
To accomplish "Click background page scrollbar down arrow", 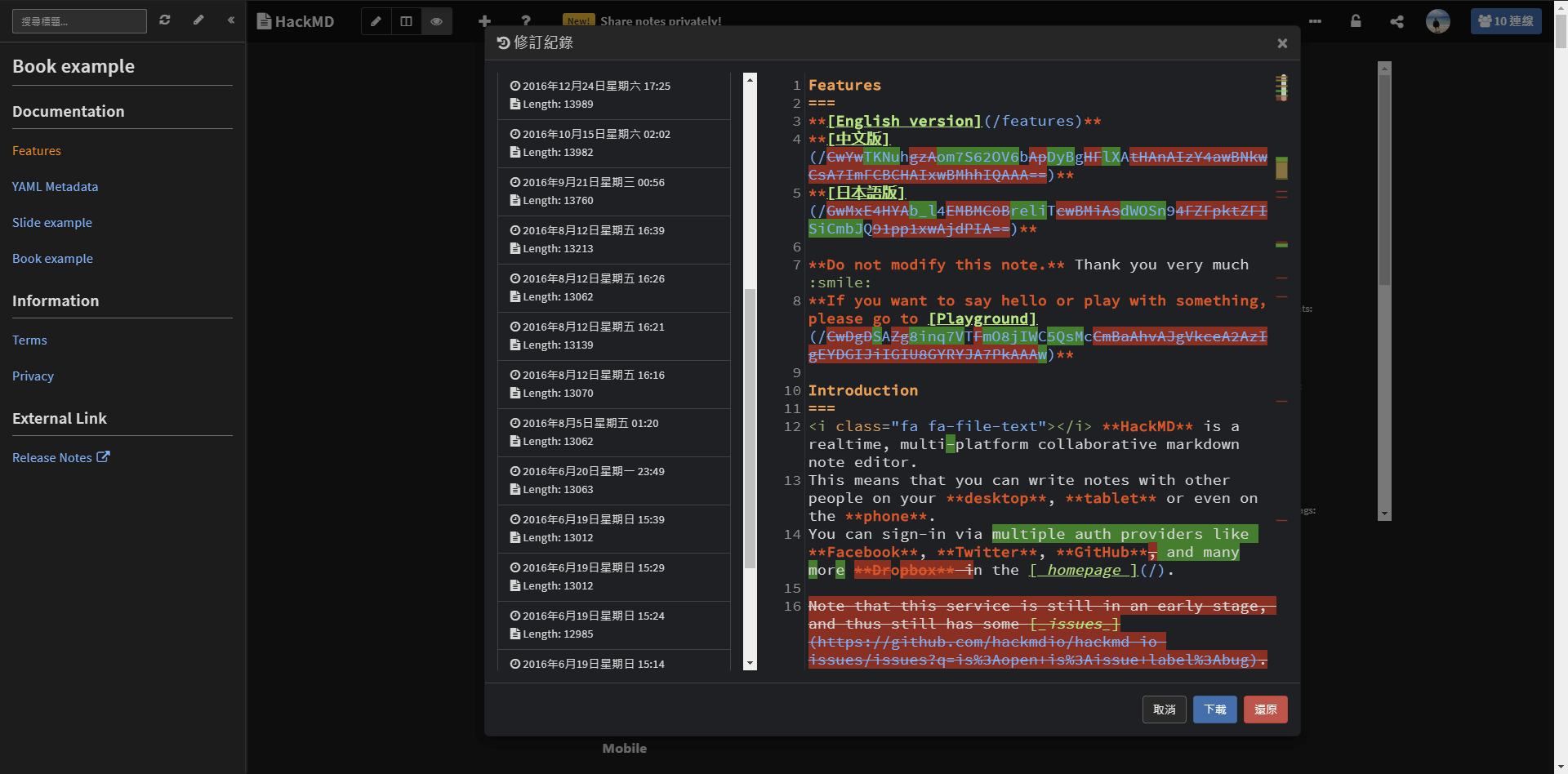I will pos(1561,767).
